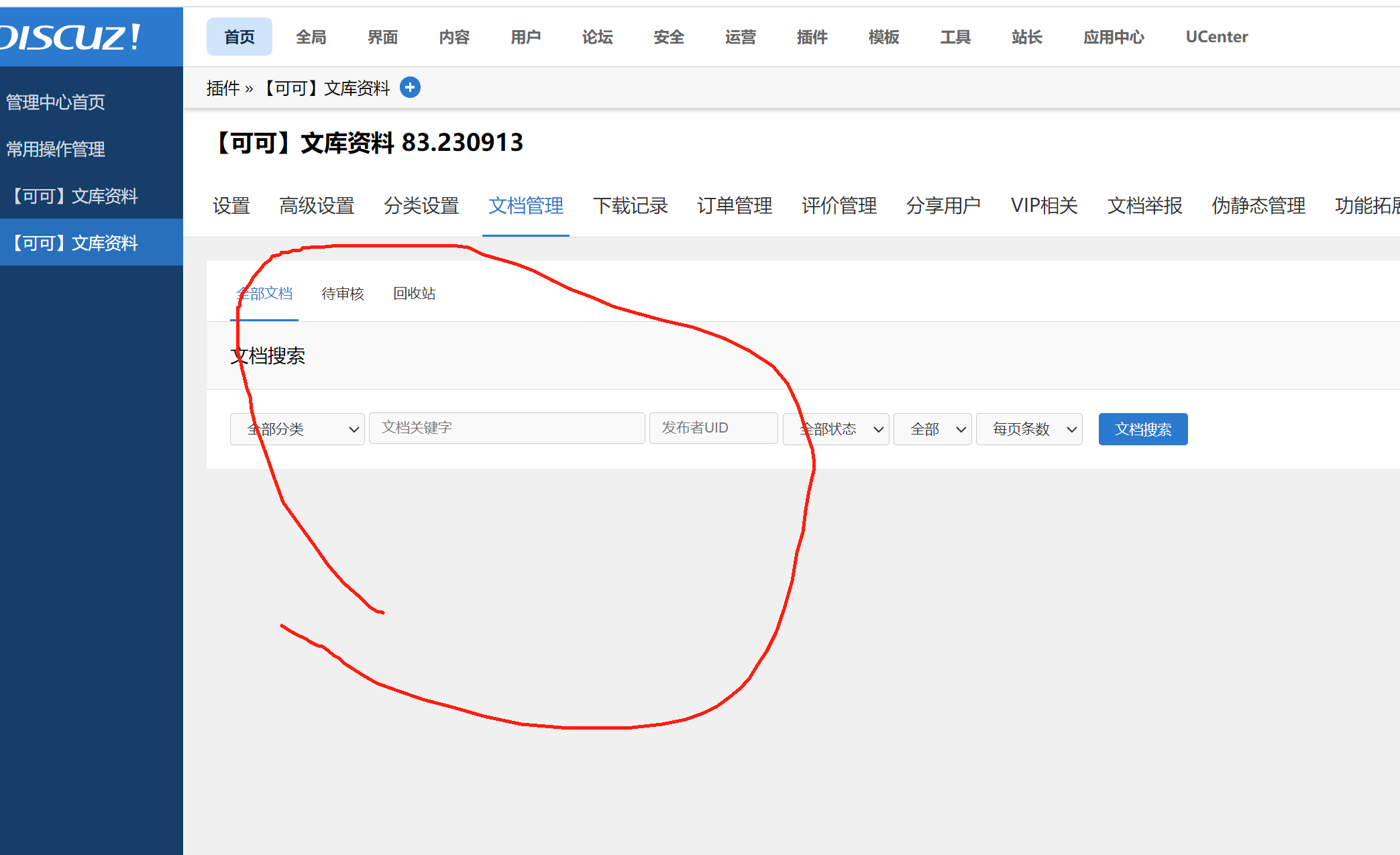The image size is (1400, 855).
Task: Expand the 每页条数 dropdown
Action: [1029, 429]
